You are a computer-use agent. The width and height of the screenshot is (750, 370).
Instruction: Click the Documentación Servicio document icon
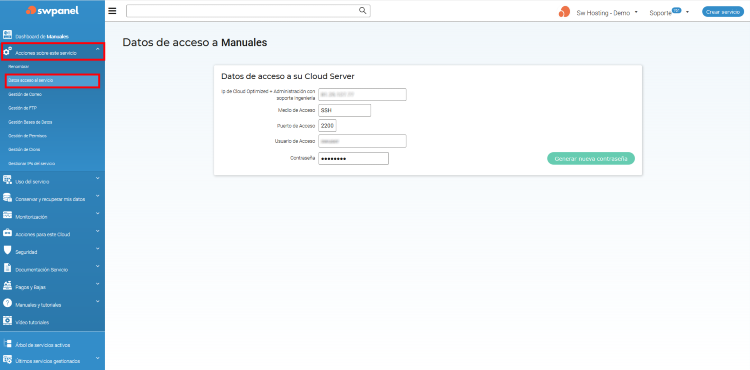tap(7, 268)
